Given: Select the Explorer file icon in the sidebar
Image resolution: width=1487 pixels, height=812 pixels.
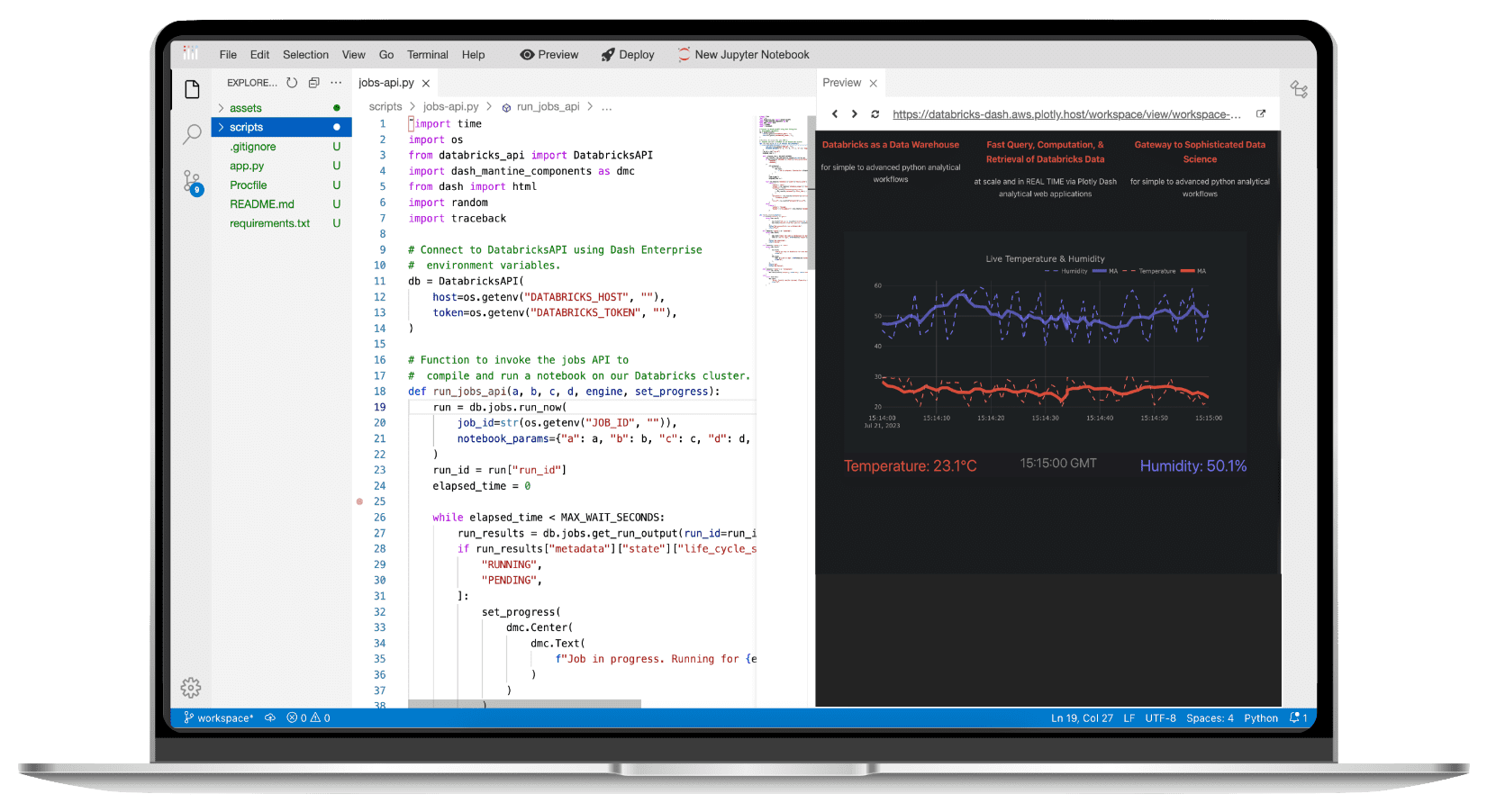Looking at the screenshot, I should (191, 87).
